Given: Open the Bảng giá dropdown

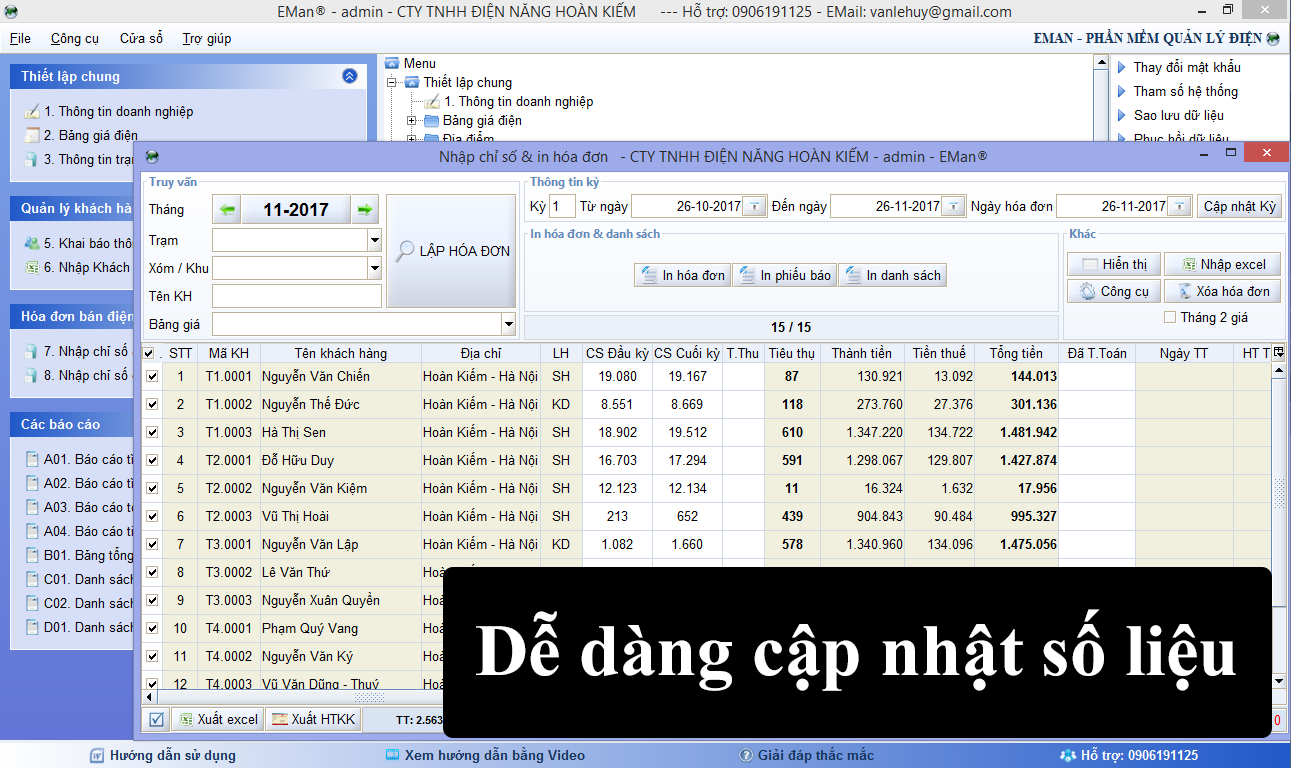Looking at the screenshot, I should click(508, 324).
